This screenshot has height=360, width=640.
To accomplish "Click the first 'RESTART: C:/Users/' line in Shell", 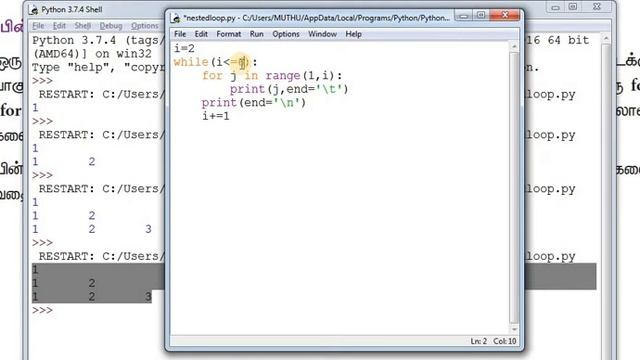I will (101, 94).
